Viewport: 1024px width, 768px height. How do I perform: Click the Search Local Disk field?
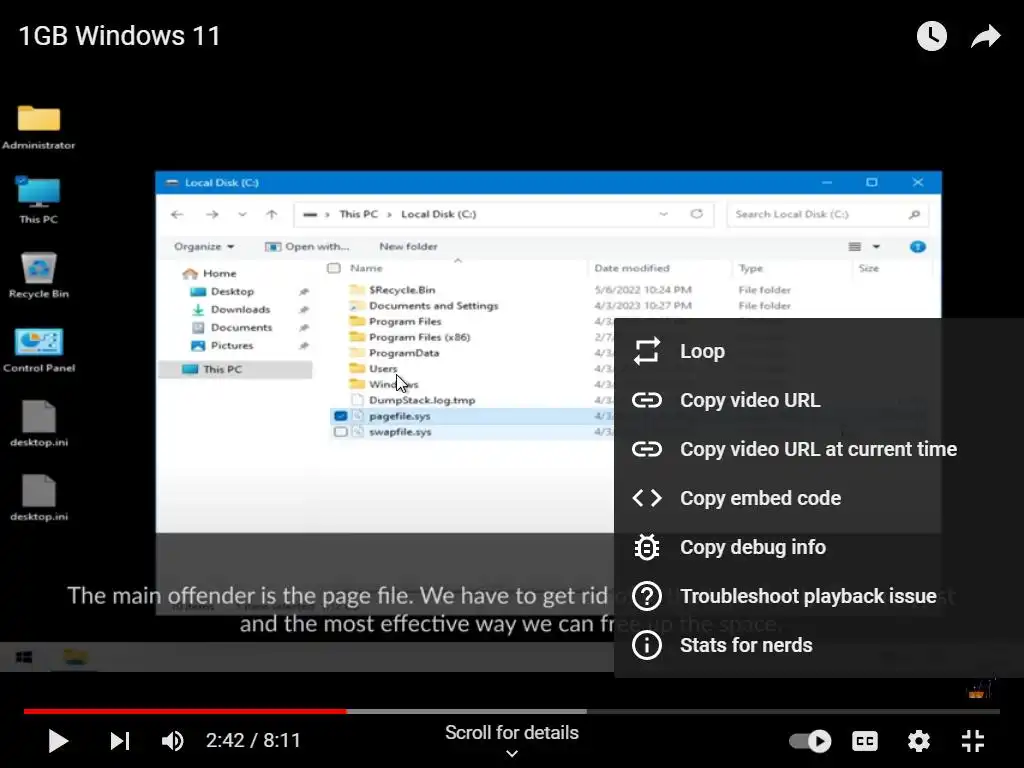tap(827, 214)
